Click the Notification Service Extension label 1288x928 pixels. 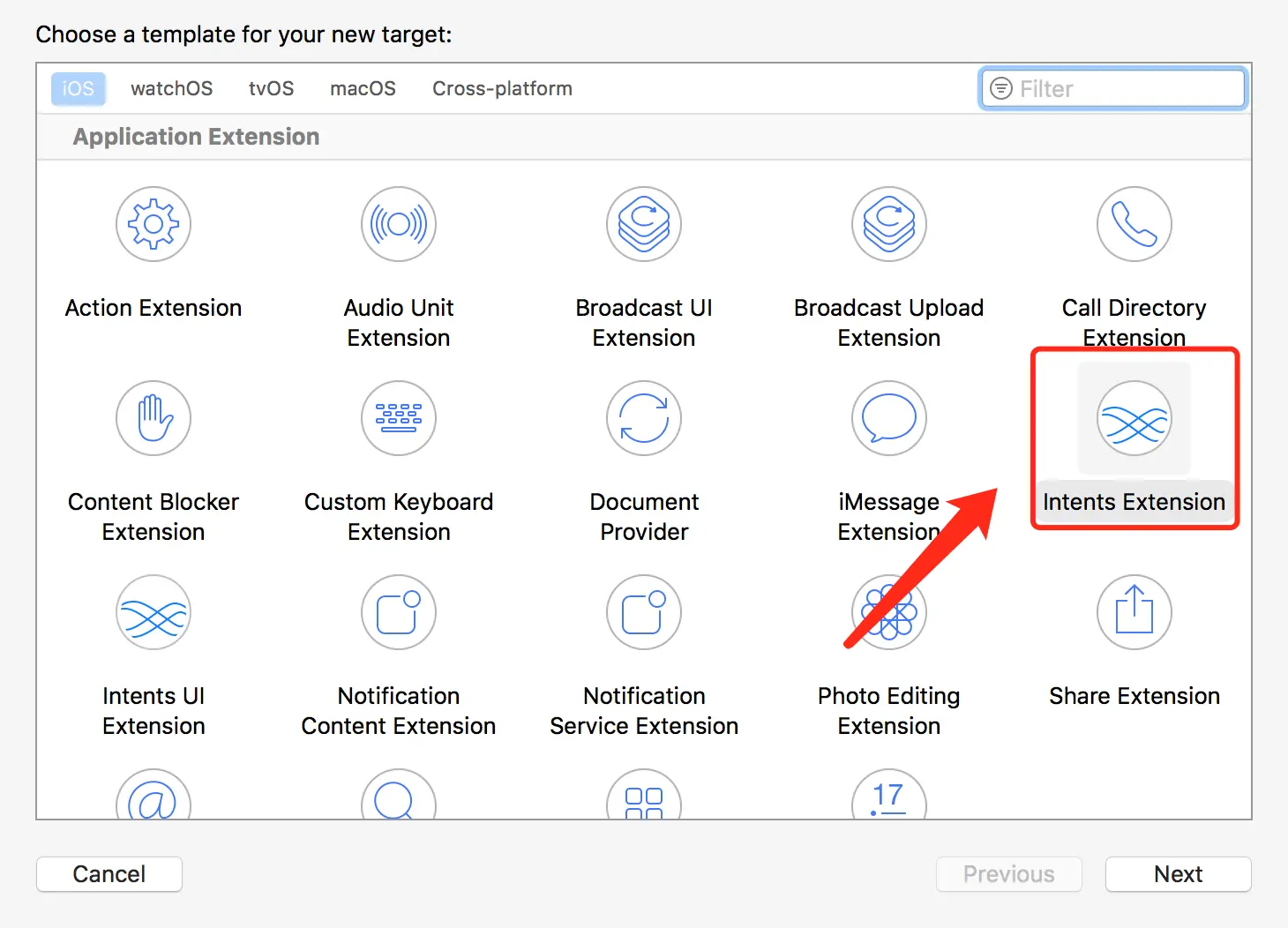(x=644, y=711)
